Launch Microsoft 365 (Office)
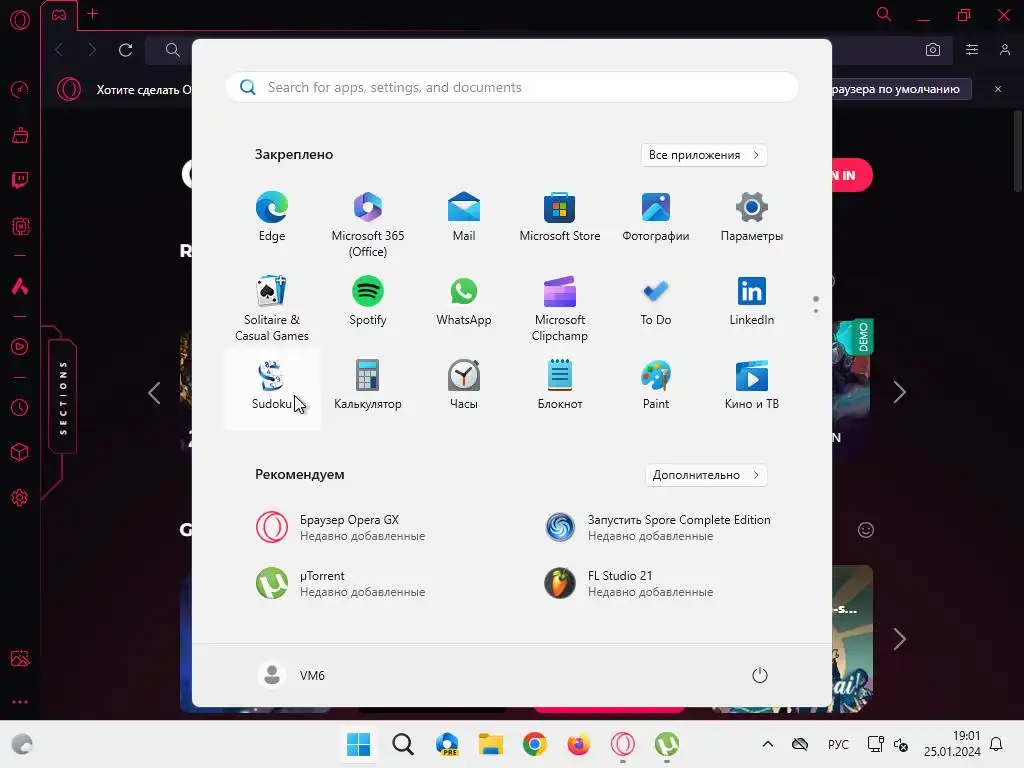The width and height of the screenshot is (1024, 768). click(368, 225)
